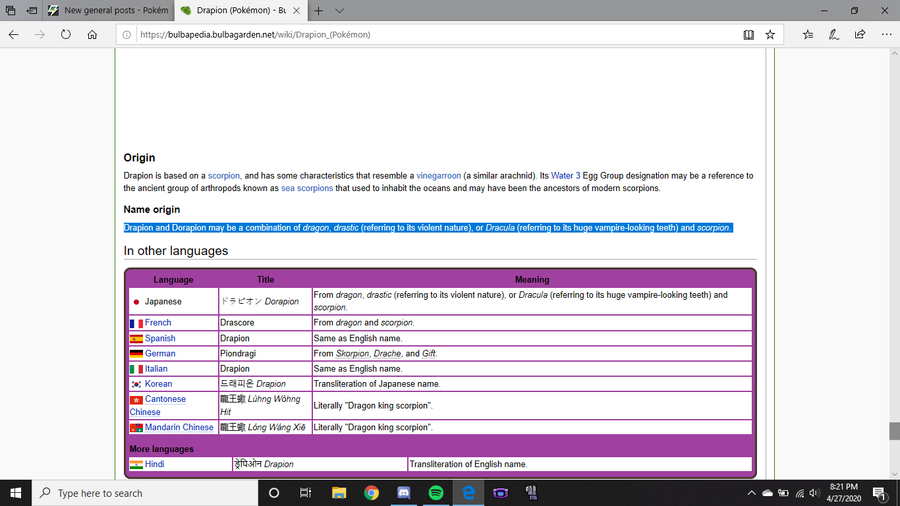Click the scrollbar up arrow
This screenshot has width=900, height=506.
[x=894, y=53]
